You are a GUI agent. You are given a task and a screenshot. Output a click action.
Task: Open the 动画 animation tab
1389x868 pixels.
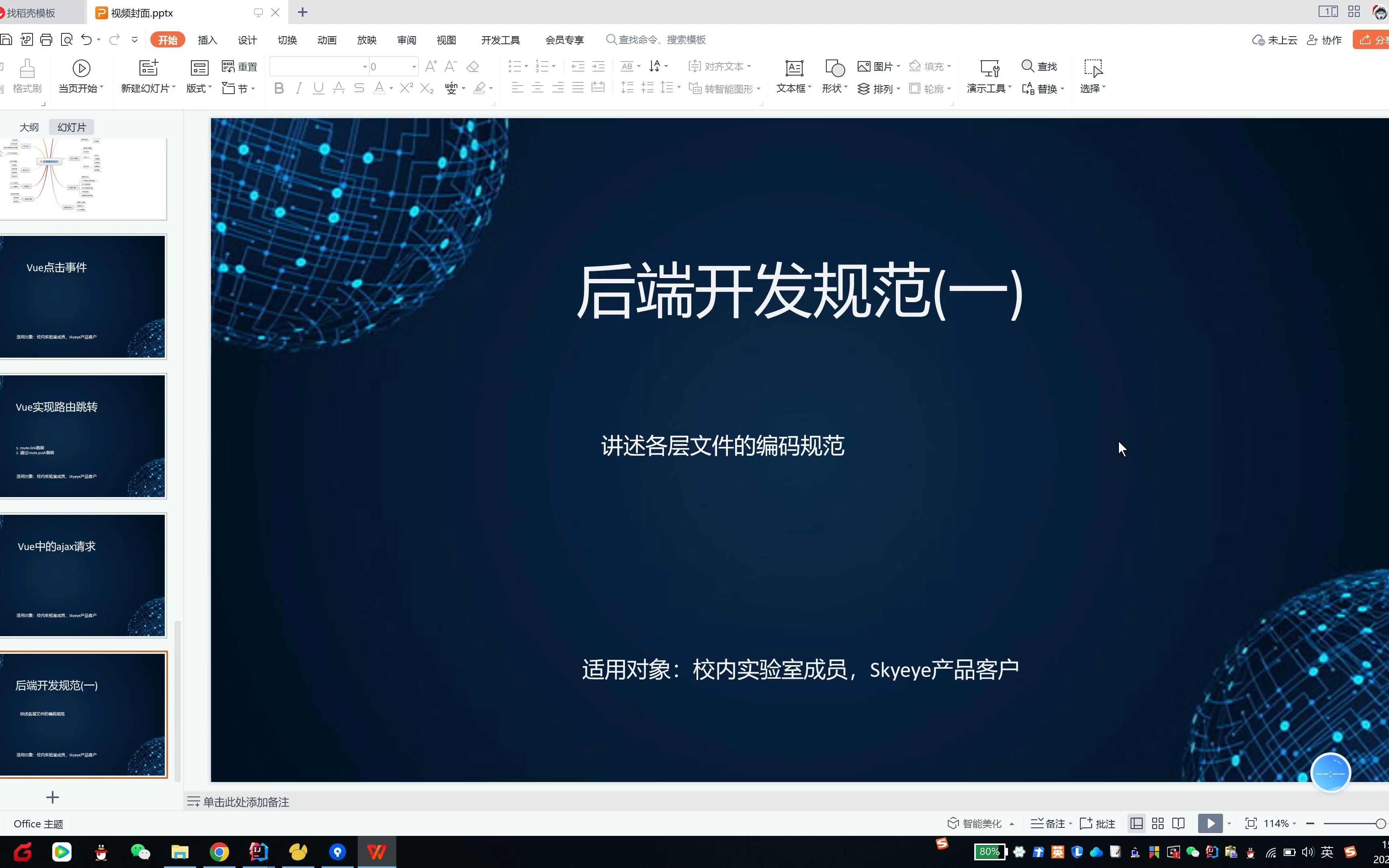click(x=327, y=40)
